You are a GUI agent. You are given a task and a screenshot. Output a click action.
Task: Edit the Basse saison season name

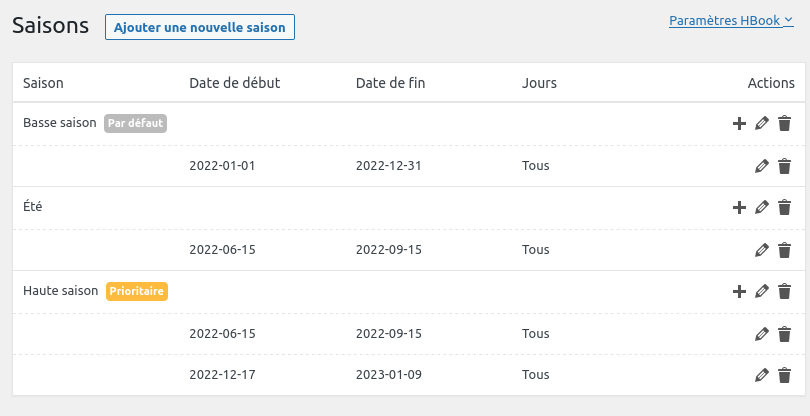coord(762,123)
